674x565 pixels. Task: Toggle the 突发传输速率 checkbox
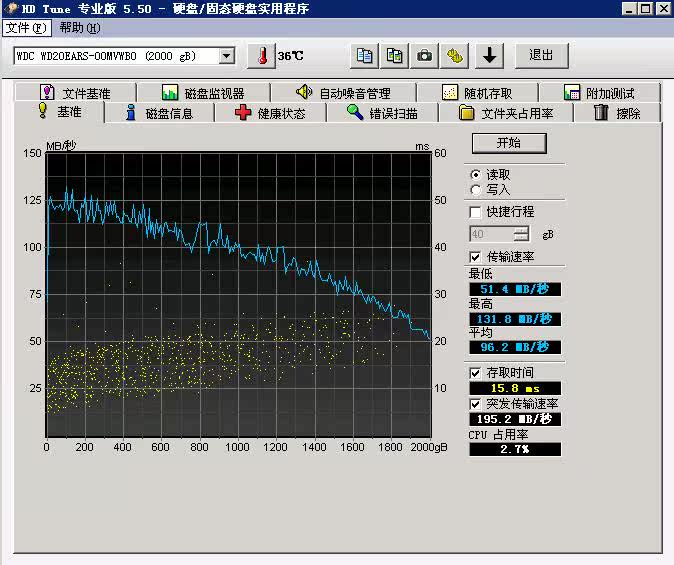pyautogui.click(x=475, y=403)
